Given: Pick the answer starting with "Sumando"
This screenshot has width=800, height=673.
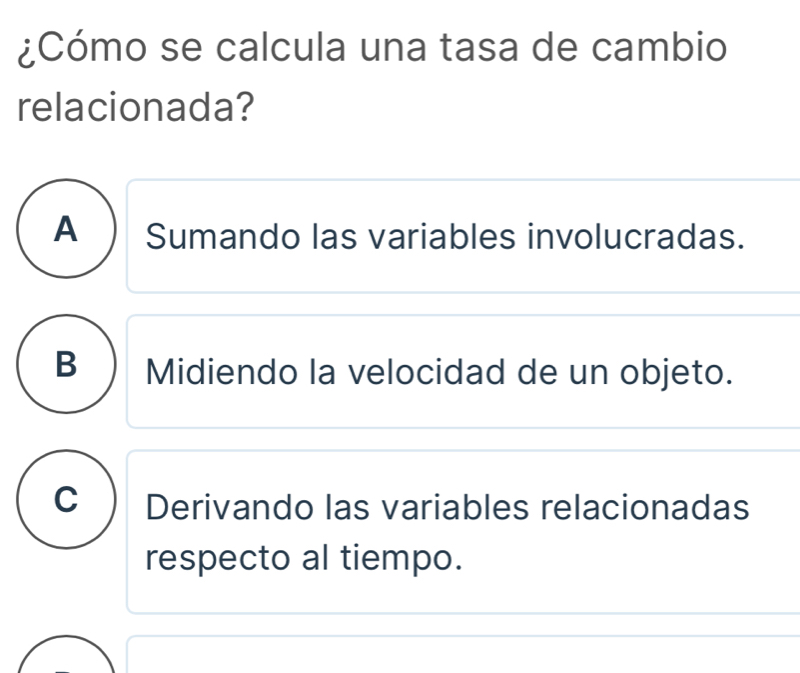Looking at the screenshot, I should (x=445, y=237).
